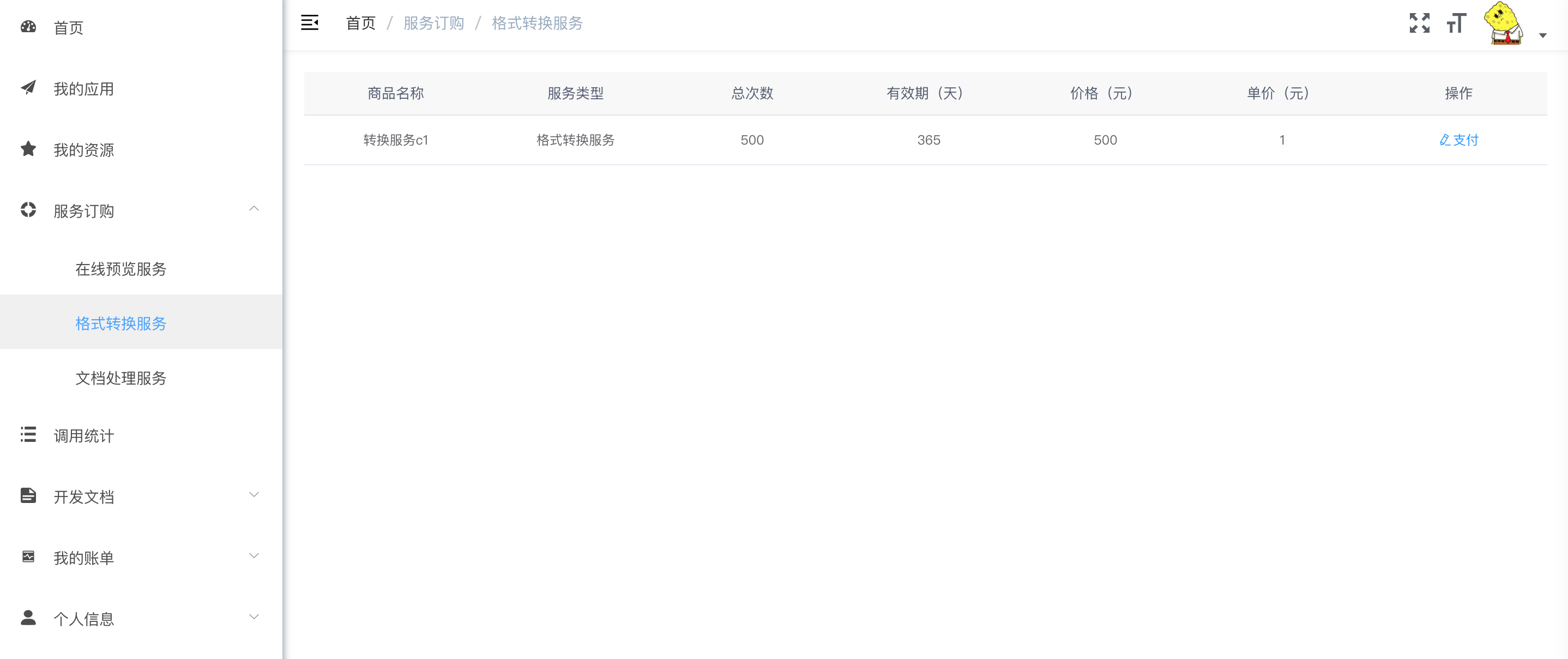
Task: Click the SpongeBob user avatar
Action: coord(1504,23)
